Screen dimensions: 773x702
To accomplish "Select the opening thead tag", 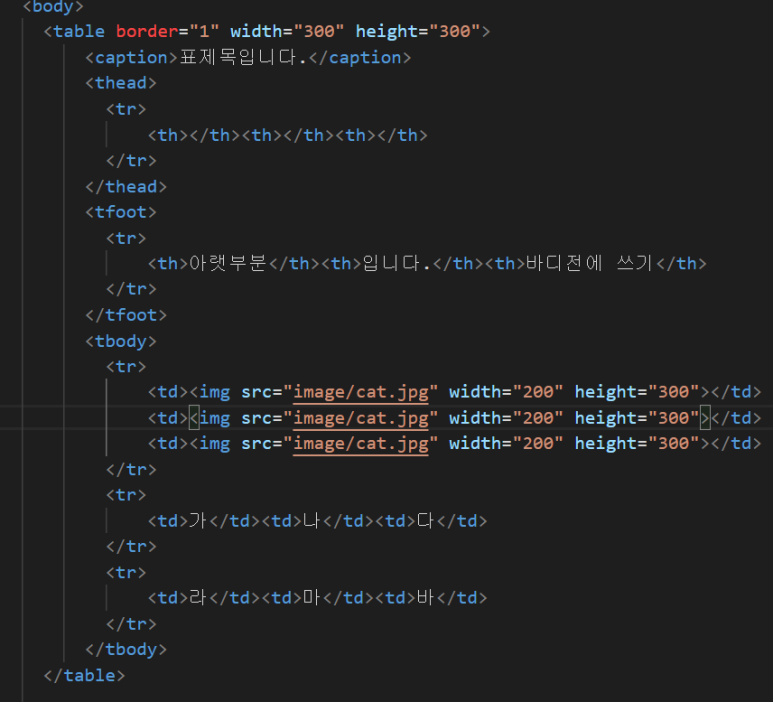I will point(121,83).
